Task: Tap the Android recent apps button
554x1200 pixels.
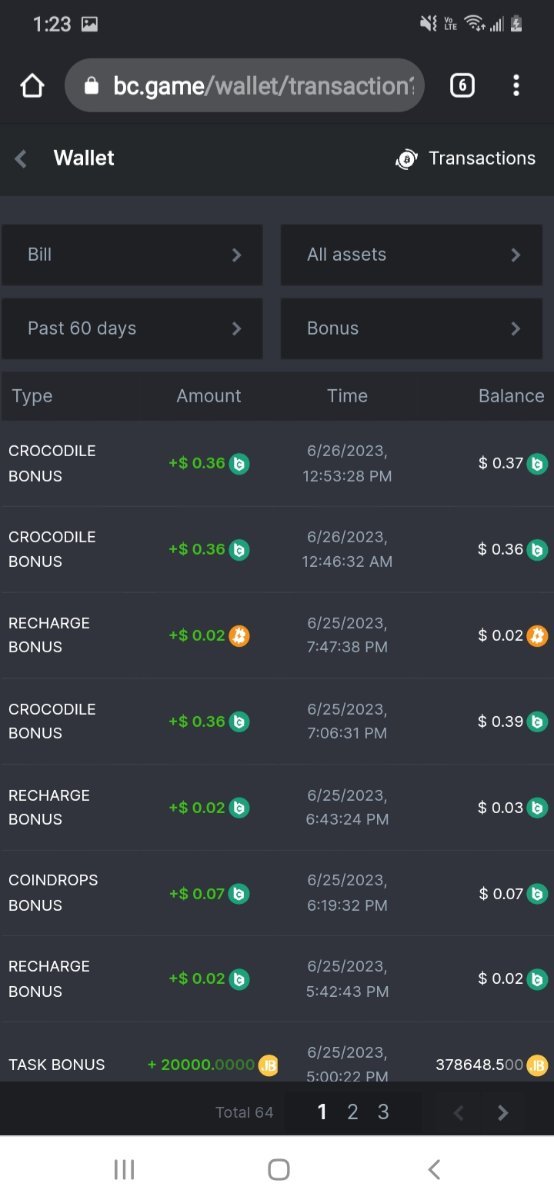Action: [124, 1169]
